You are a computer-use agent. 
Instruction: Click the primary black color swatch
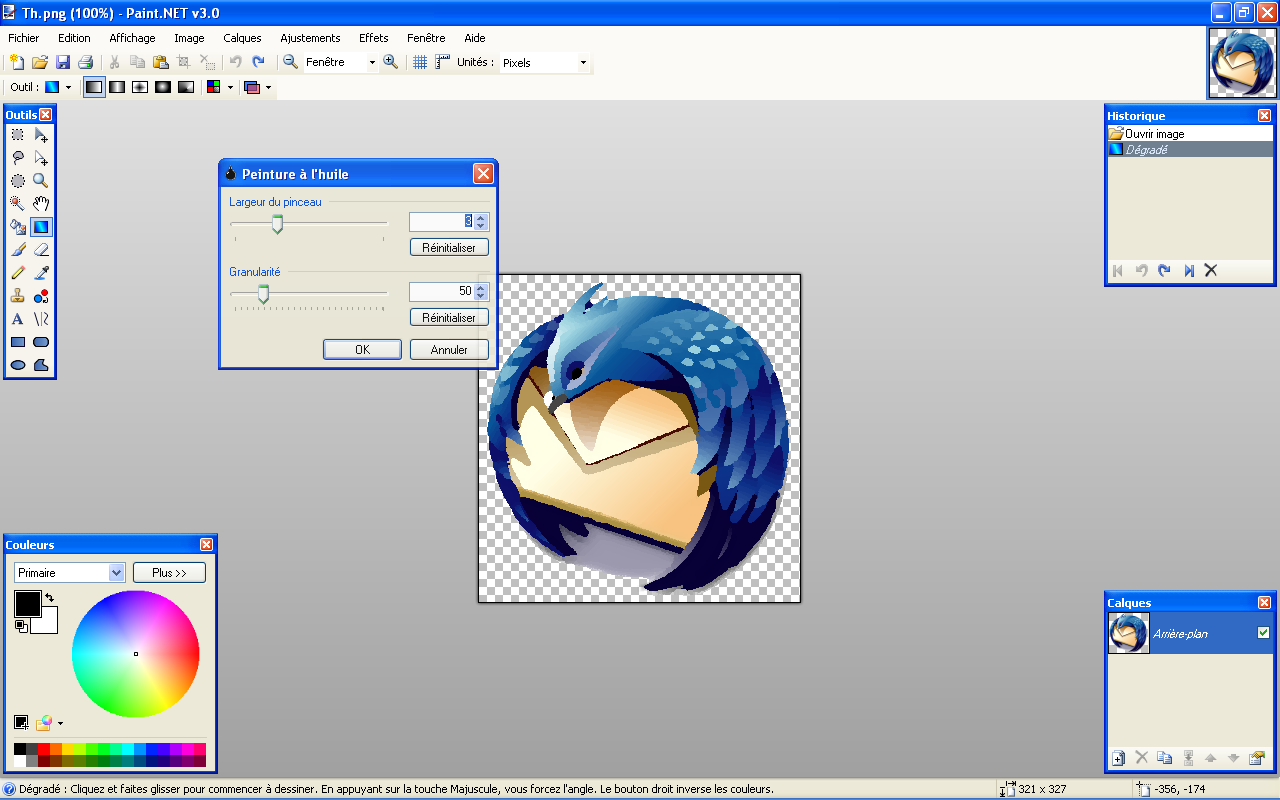pyautogui.click(x=27, y=604)
